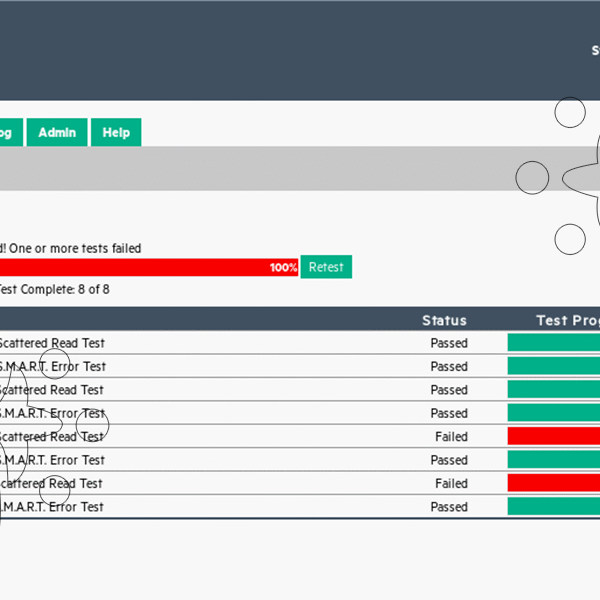
Task: Click the gray banner bar below the tabs
Action: click(250, 168)
